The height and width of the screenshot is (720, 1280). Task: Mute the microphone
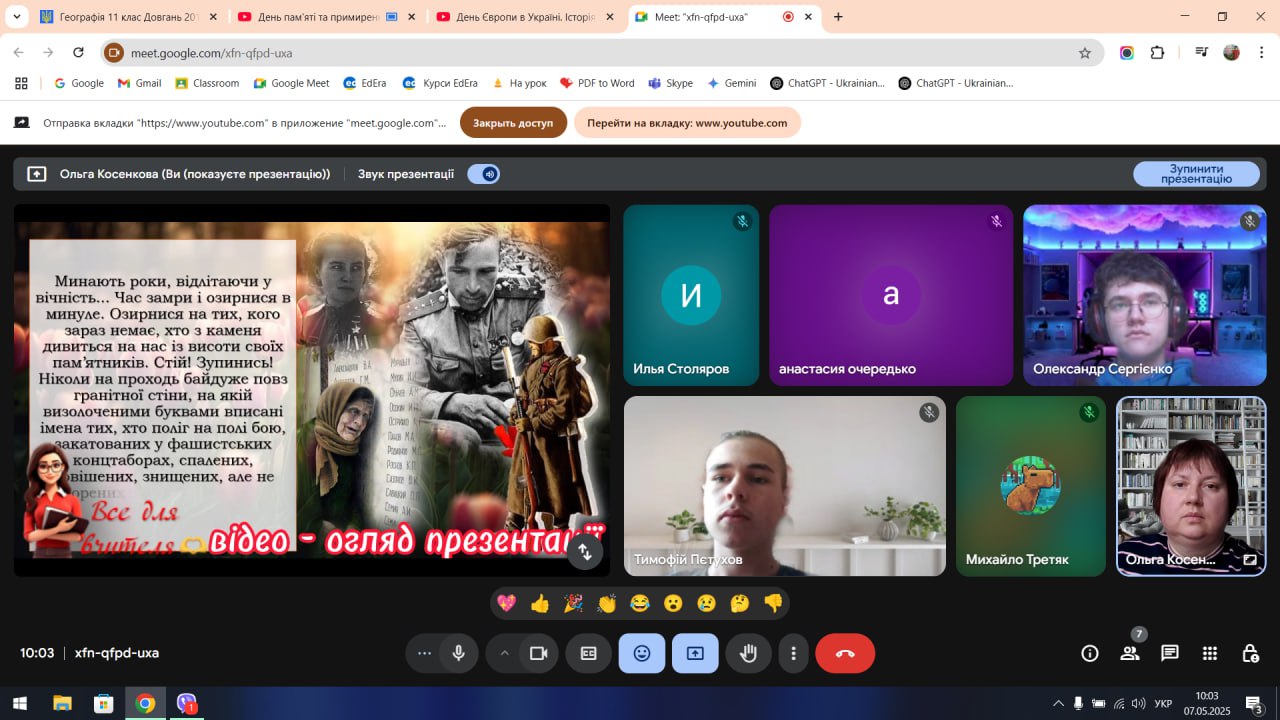[459, 654]
